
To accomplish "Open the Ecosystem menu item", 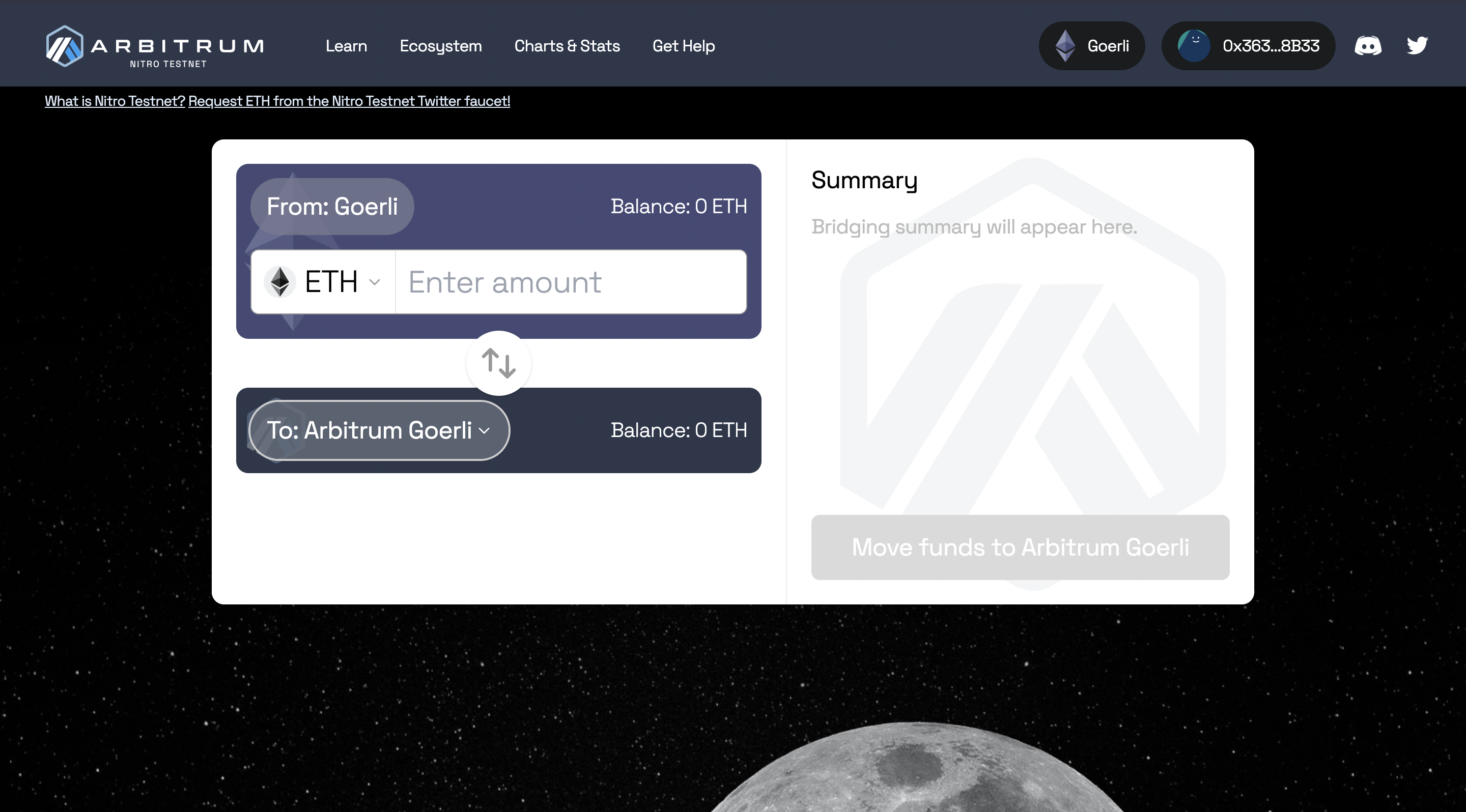I will tap(440, 45).
